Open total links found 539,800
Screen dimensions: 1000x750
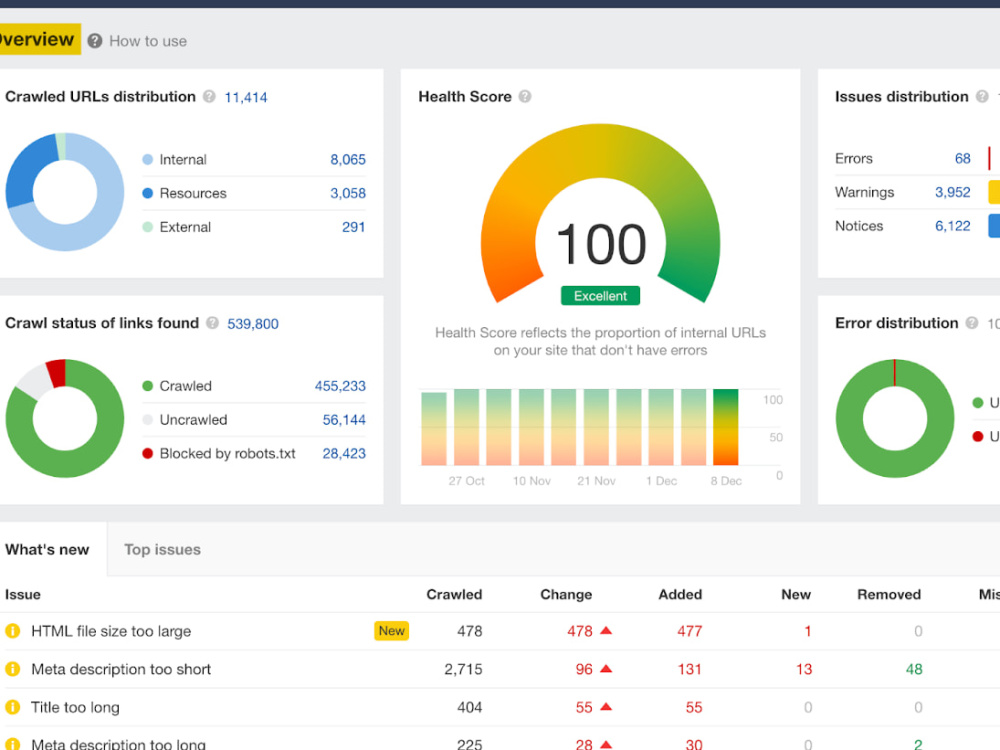pos(253,324)
